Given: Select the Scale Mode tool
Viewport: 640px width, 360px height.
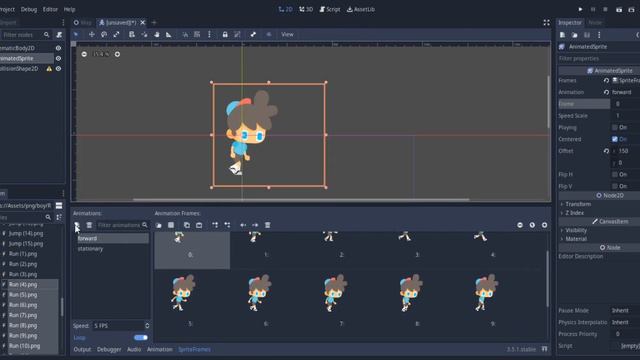Looking at the screenshot, I should (116, 35).
